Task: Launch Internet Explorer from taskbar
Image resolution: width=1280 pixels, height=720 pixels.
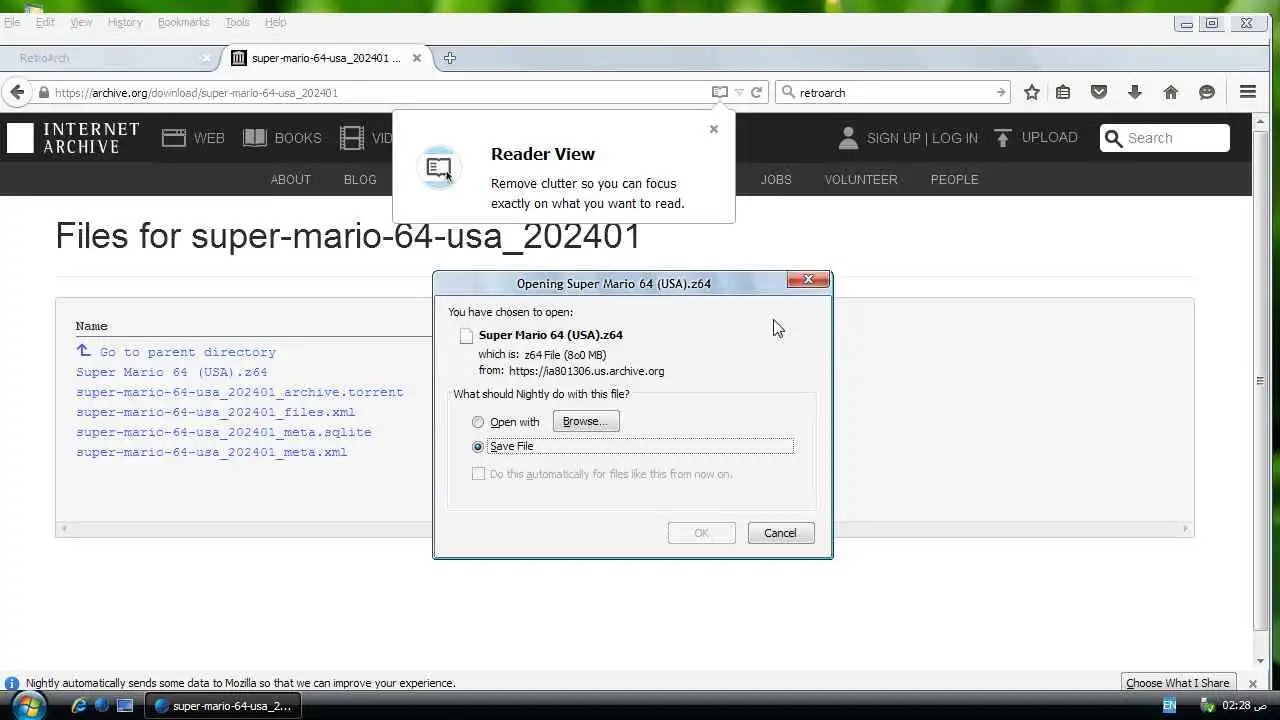Action: 79,706
